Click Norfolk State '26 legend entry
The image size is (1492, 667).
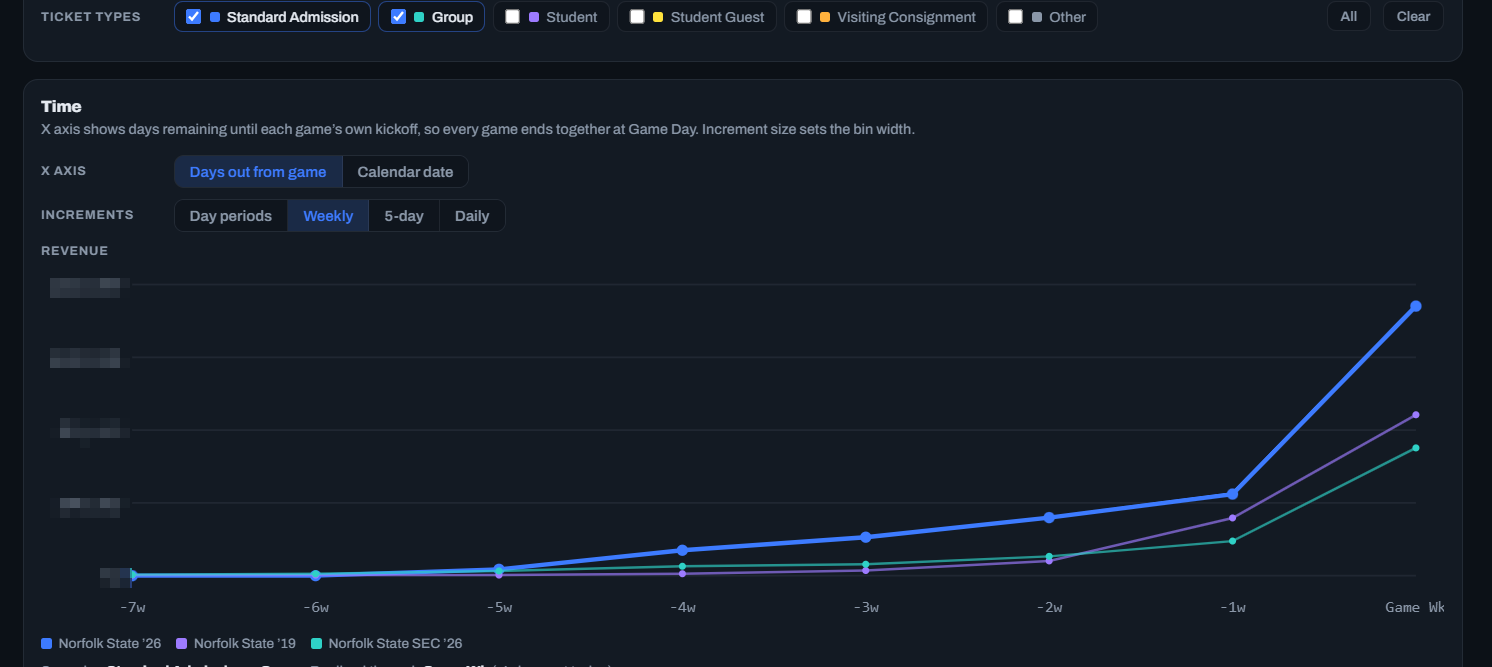click(101, 644)
